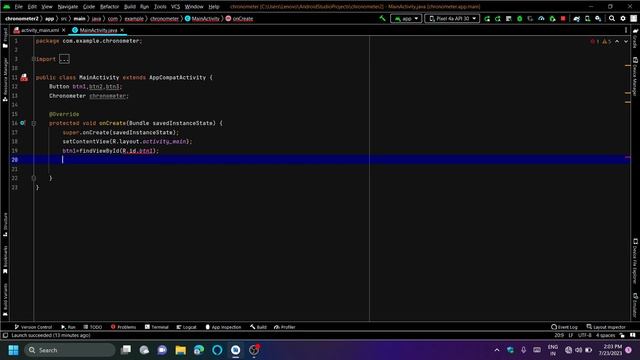This screenshot has height=360, width=640.
Task: Open the Problems panel
Action: (123, 327)
